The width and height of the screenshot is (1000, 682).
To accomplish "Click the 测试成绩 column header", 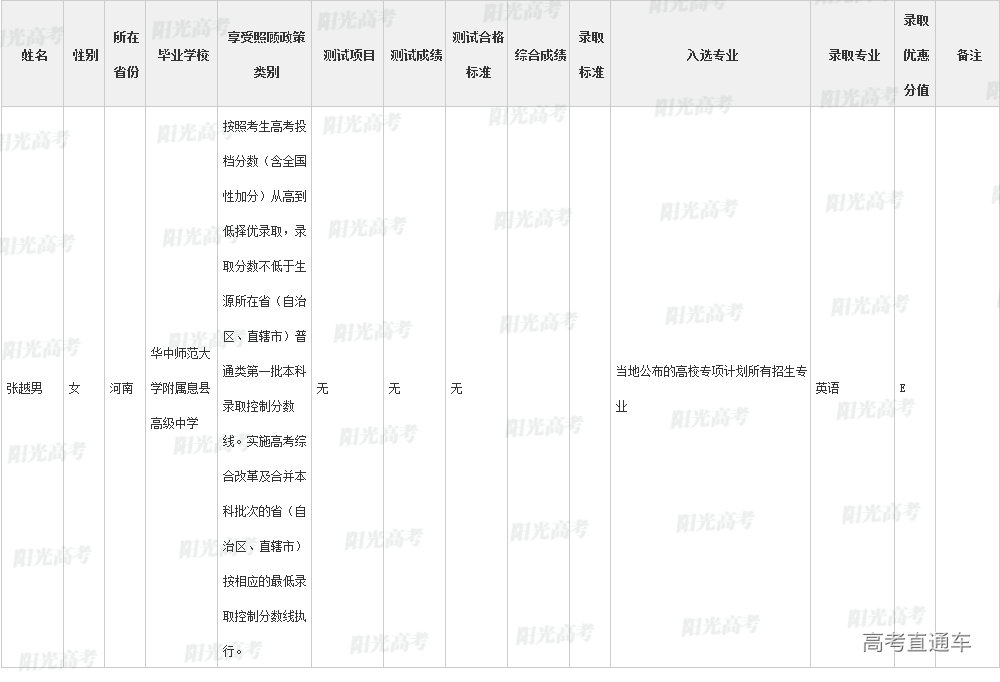I will click(x=416, y=55).
